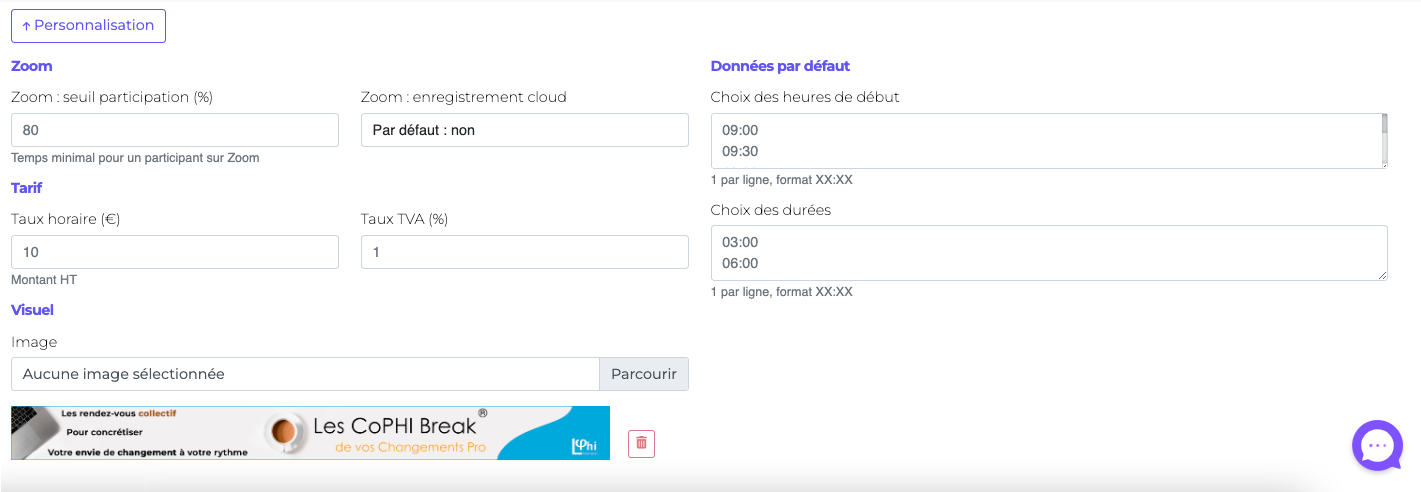The height and width of the screenshot is (492, 1421).
Task: Click the Parcourir button
Action: coord(643,374)
